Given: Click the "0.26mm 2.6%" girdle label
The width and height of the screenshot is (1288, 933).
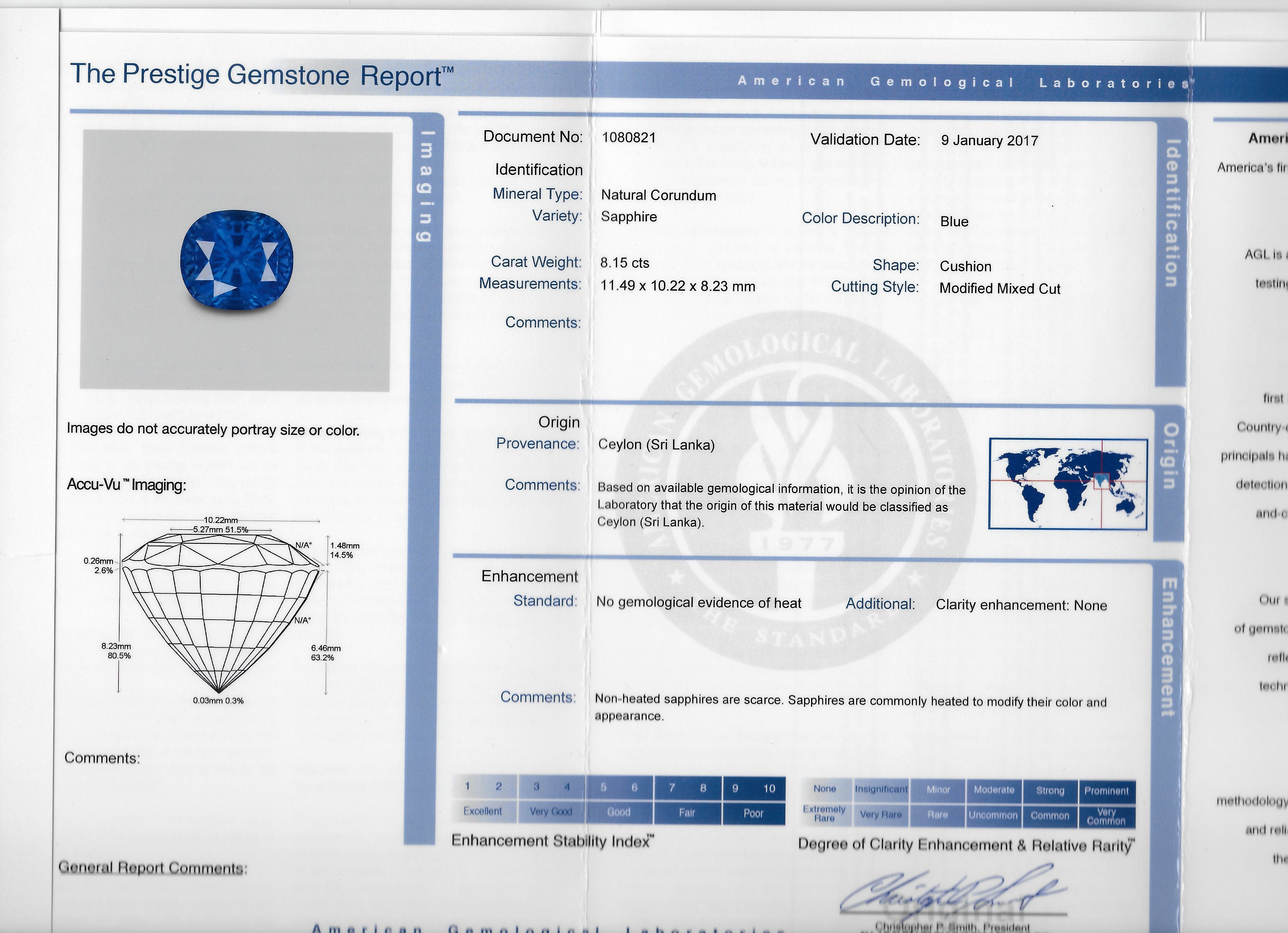Looking at the screenshot, I should (98, 565).
